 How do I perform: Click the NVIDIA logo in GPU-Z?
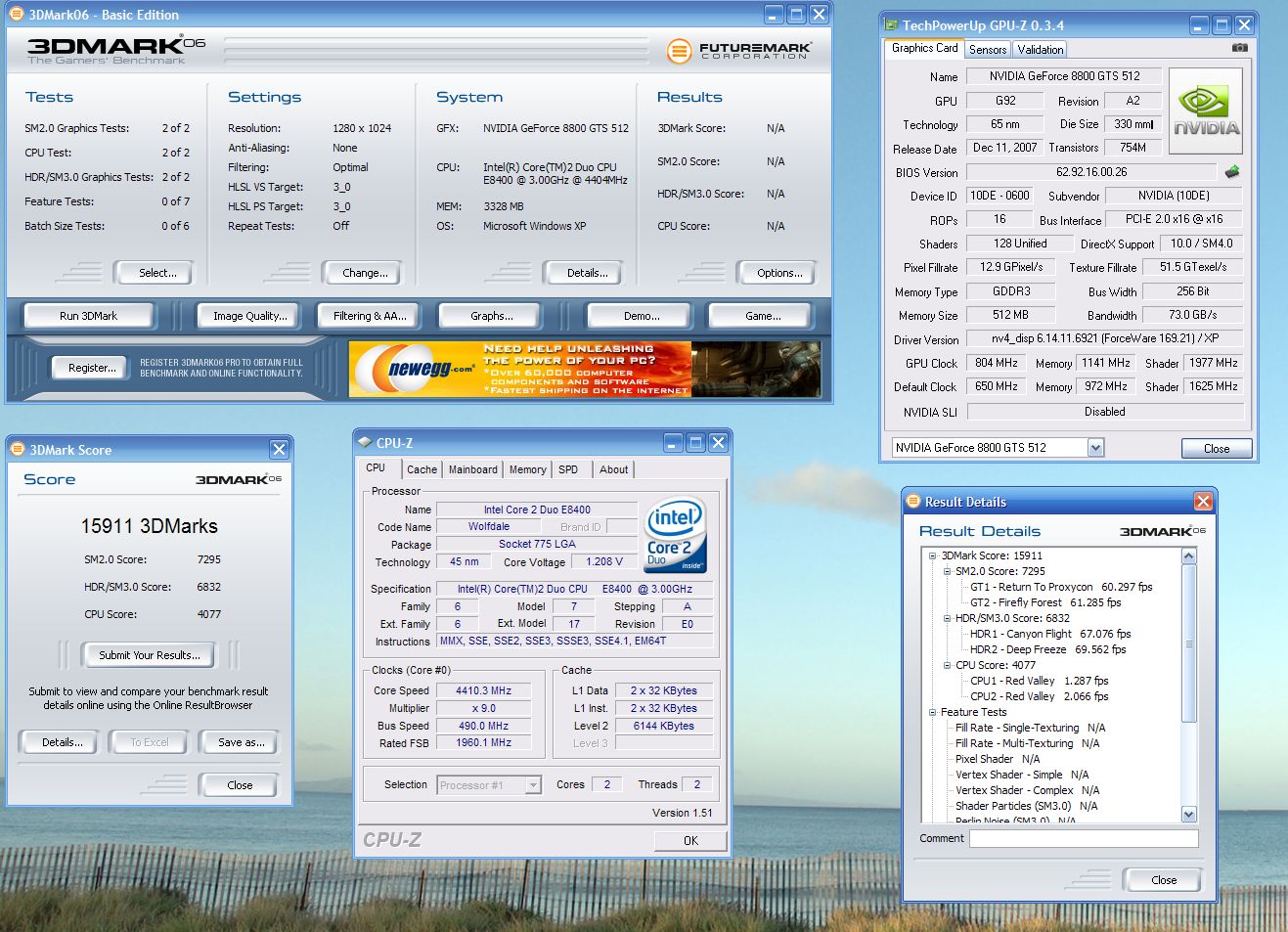point(1206,111)
